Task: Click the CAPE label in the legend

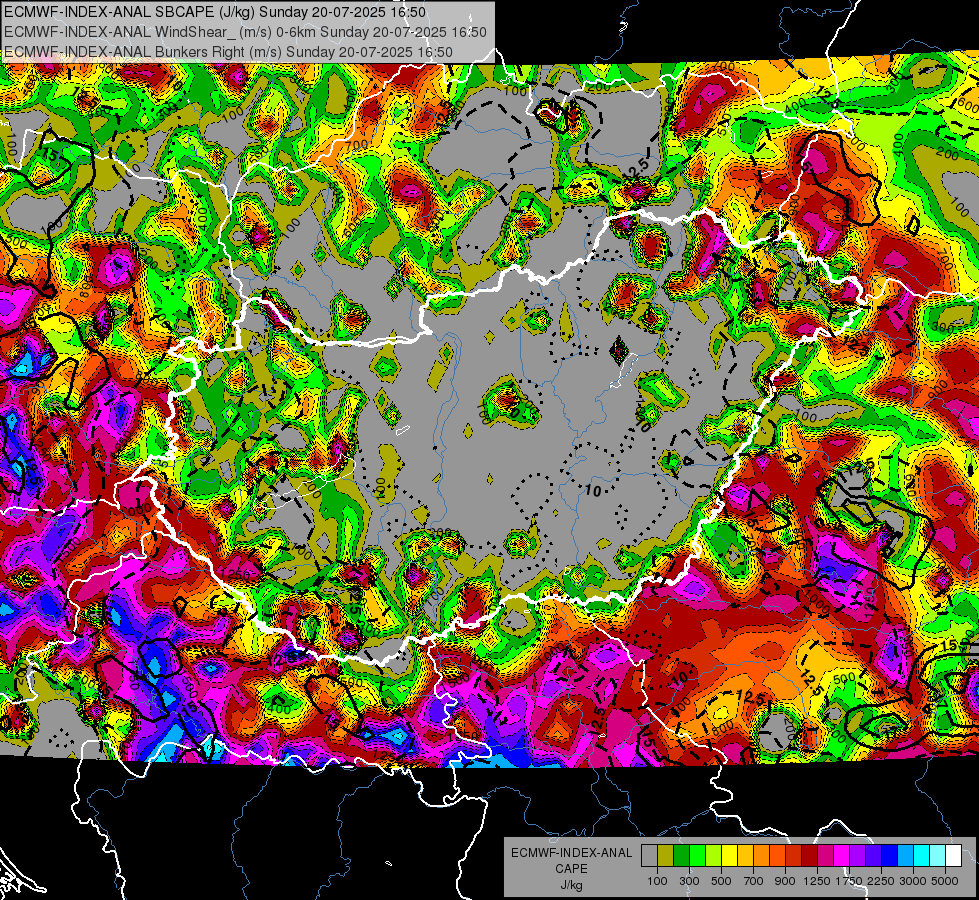Action: click(x=571, y=869)
